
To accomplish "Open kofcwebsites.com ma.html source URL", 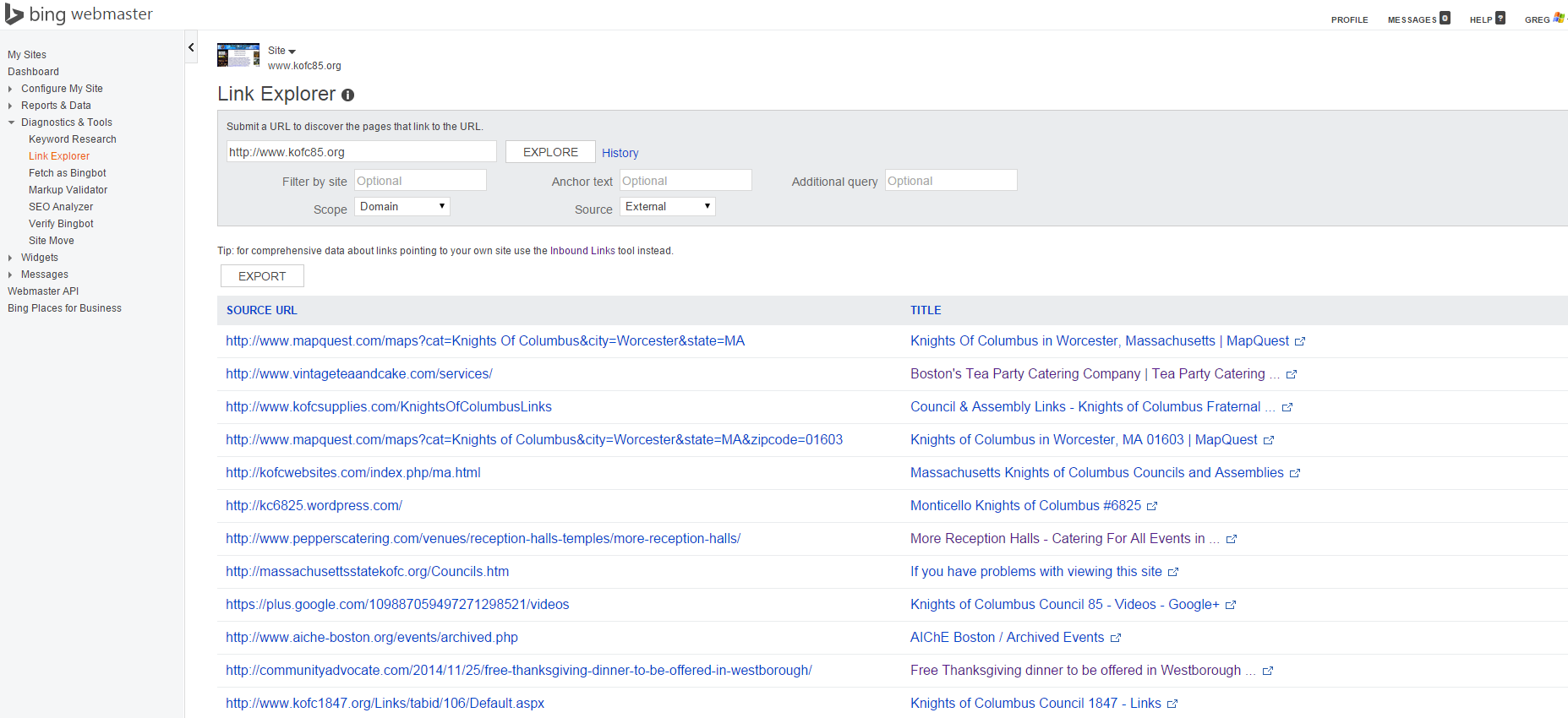I will click(353, 473).
